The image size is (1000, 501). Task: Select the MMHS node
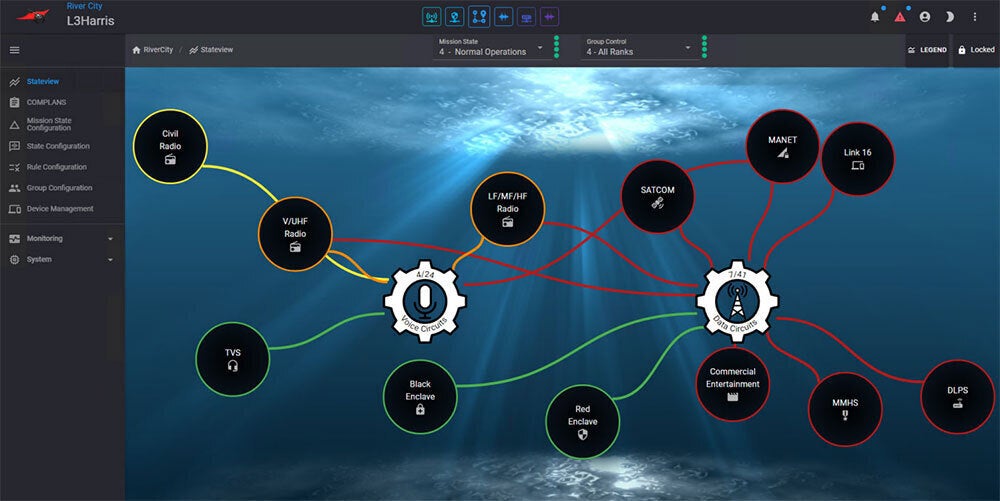click(x=845, y=409)
